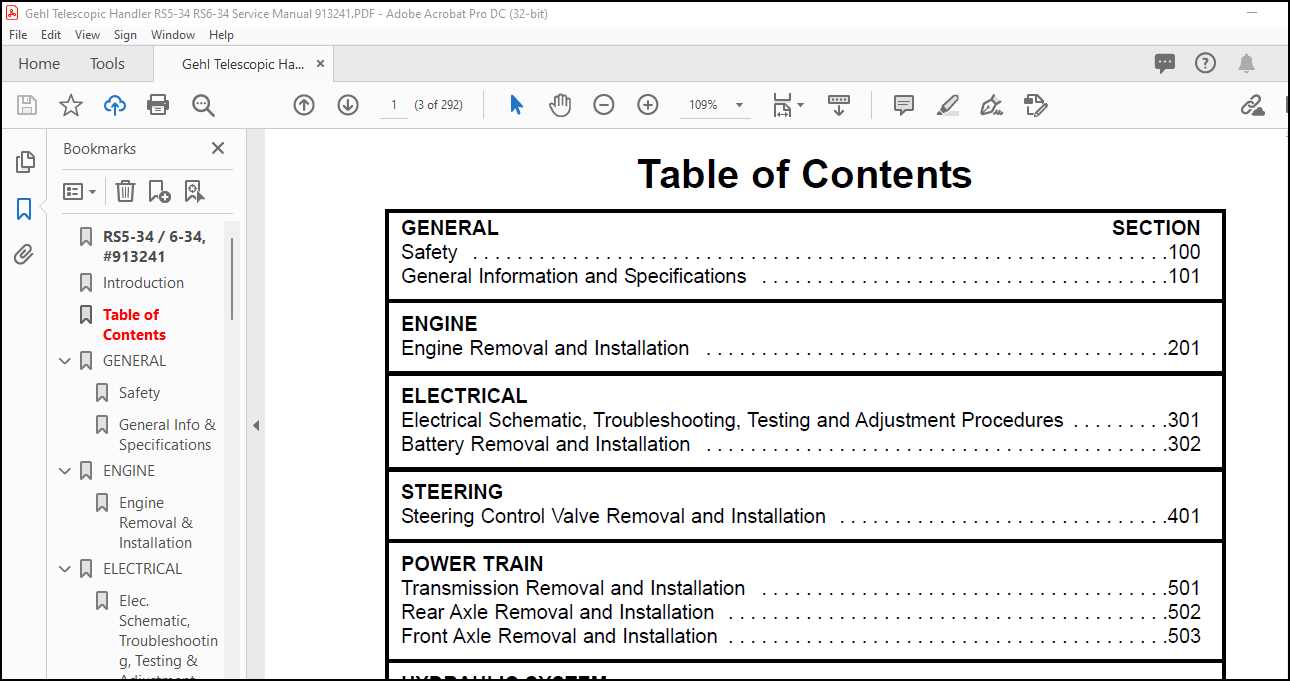
Task: Click the page number input field
Action: click(x=394, y=105)
